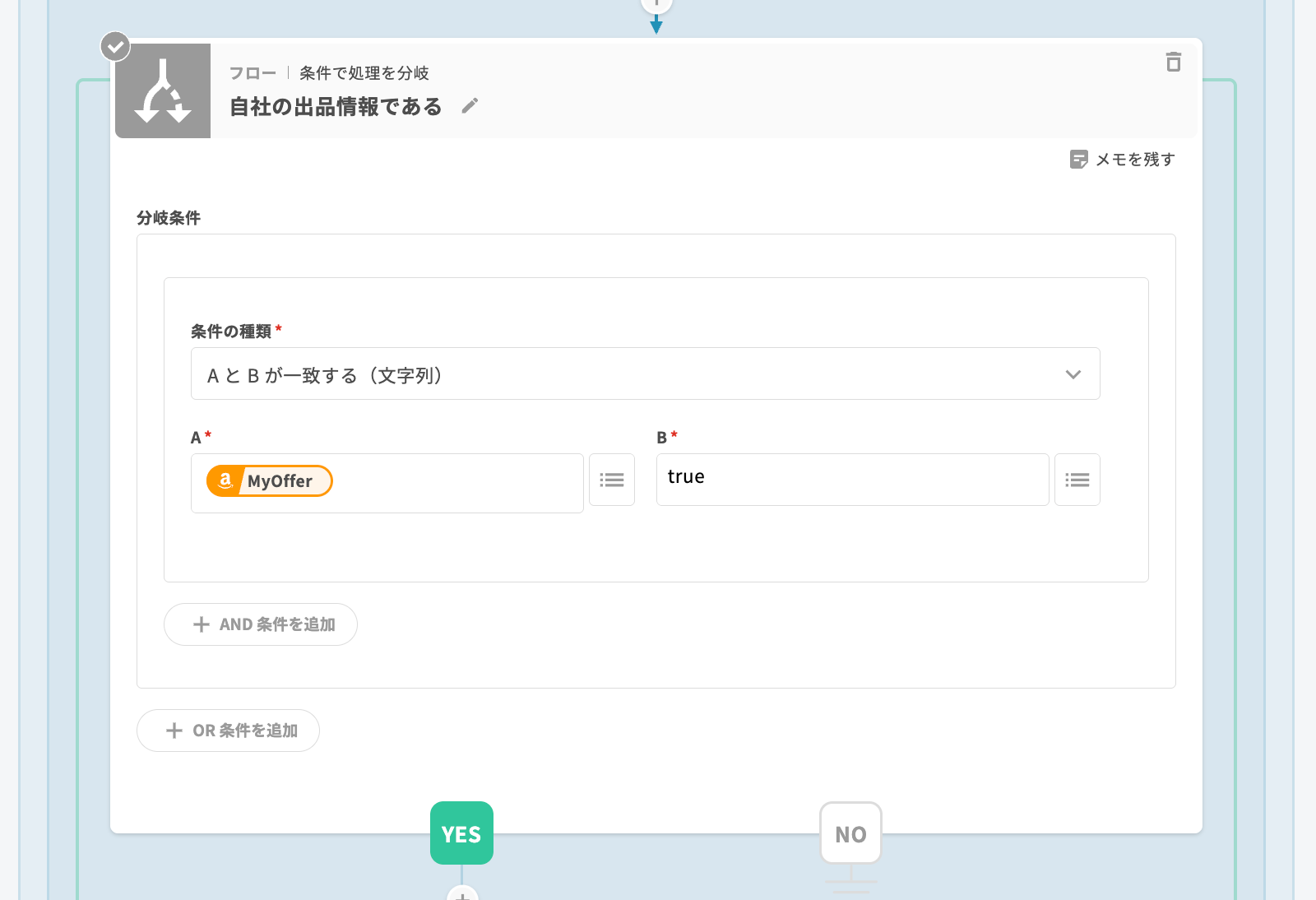Click the メモを残す link
The height and width of the screenshot is (900, 1316).
click(x=1135, y=160)
